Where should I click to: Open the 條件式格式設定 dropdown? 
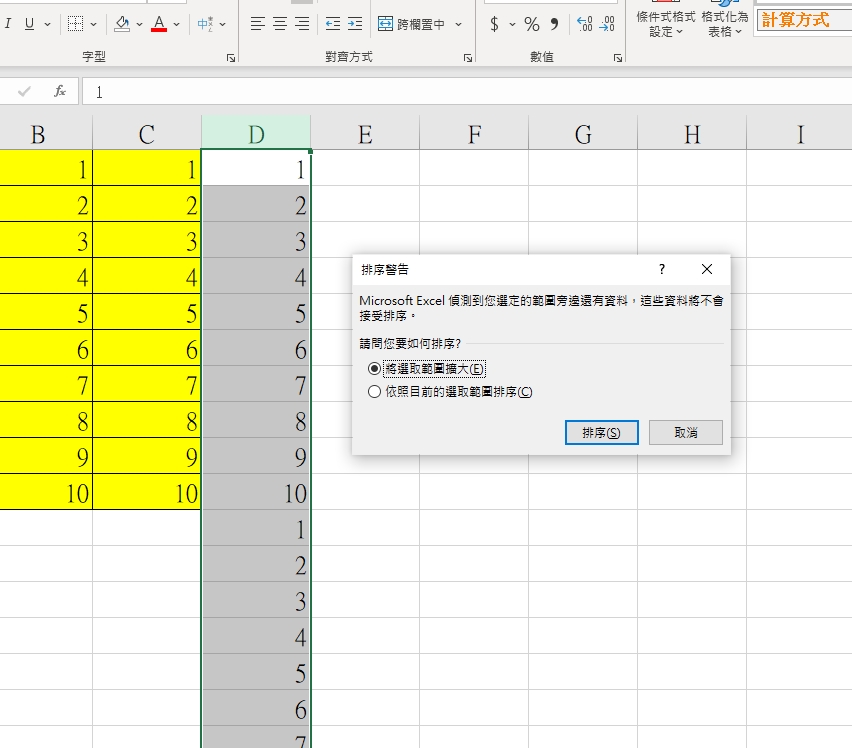tap(667, 24)
